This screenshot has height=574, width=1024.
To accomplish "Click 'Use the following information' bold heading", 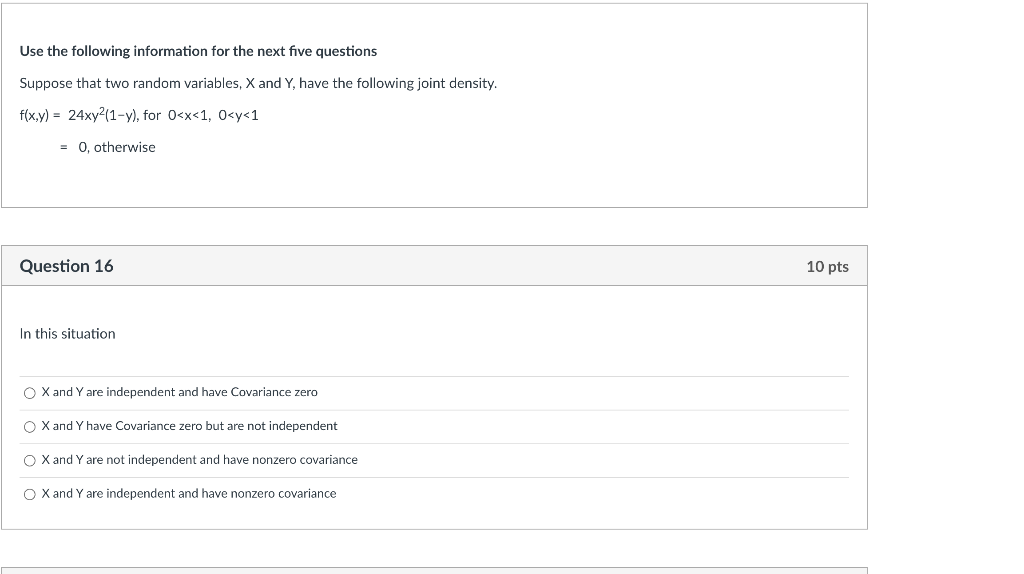I will (x=198, y=51).
